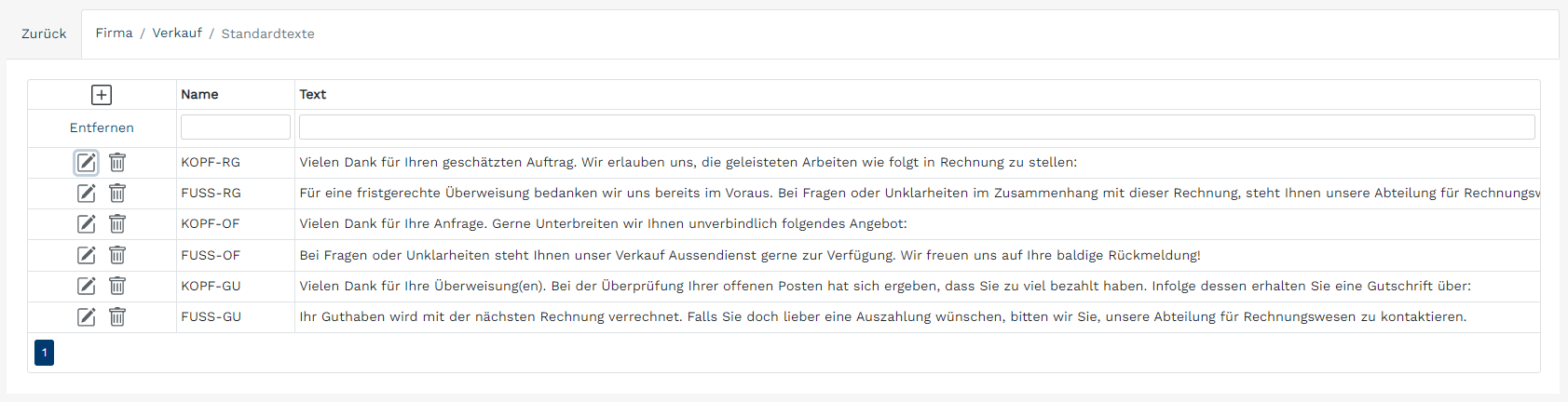Remove the KOPF-OF row via trash icon
The height and width of the screenshot is (402, 1568).
point(117,224)
